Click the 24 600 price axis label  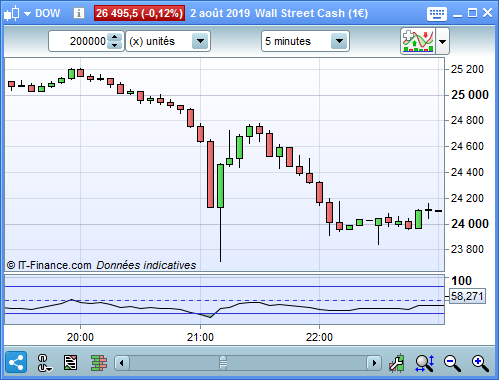467,146
